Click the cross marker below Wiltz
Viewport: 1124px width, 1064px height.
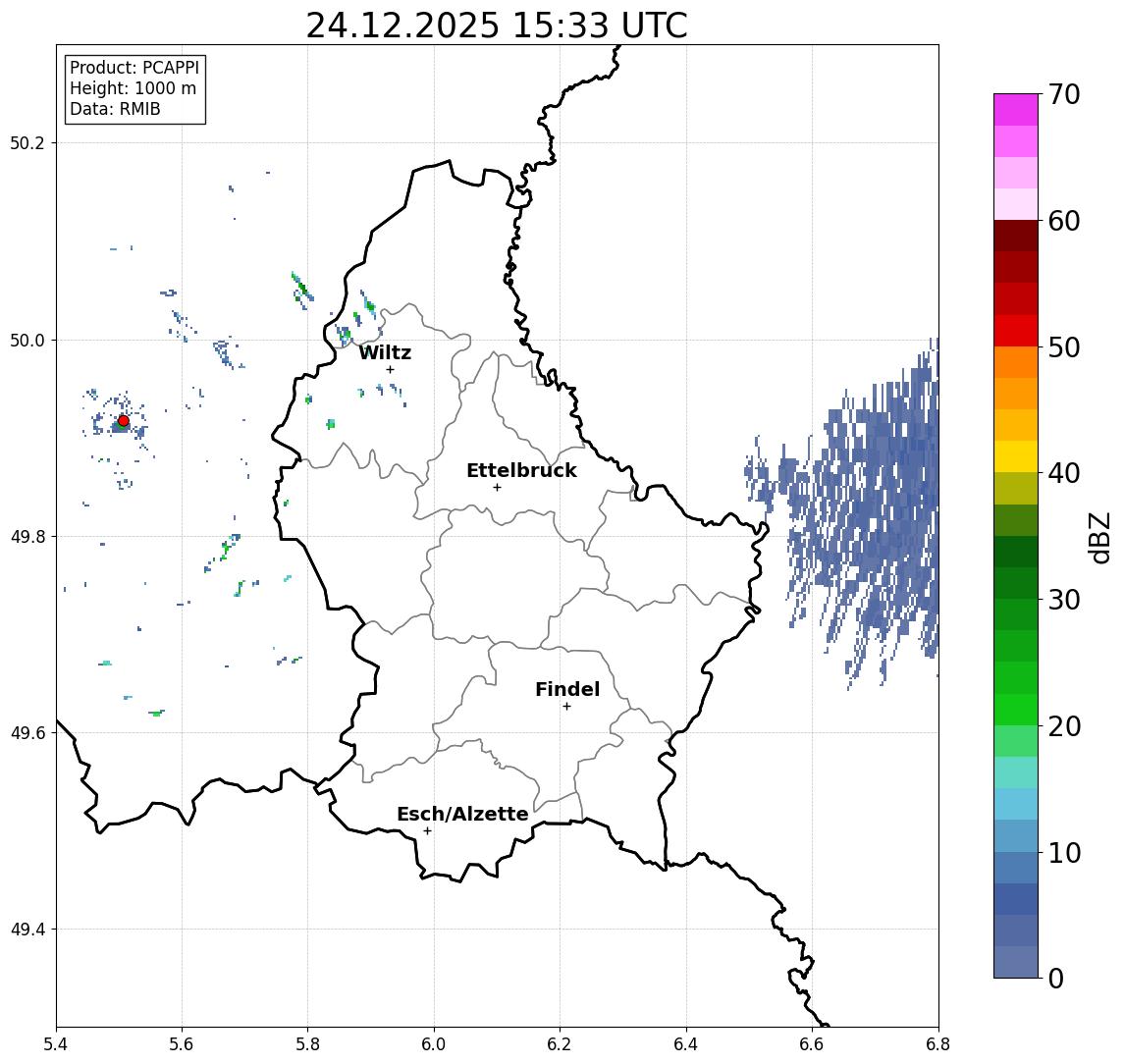390,370
